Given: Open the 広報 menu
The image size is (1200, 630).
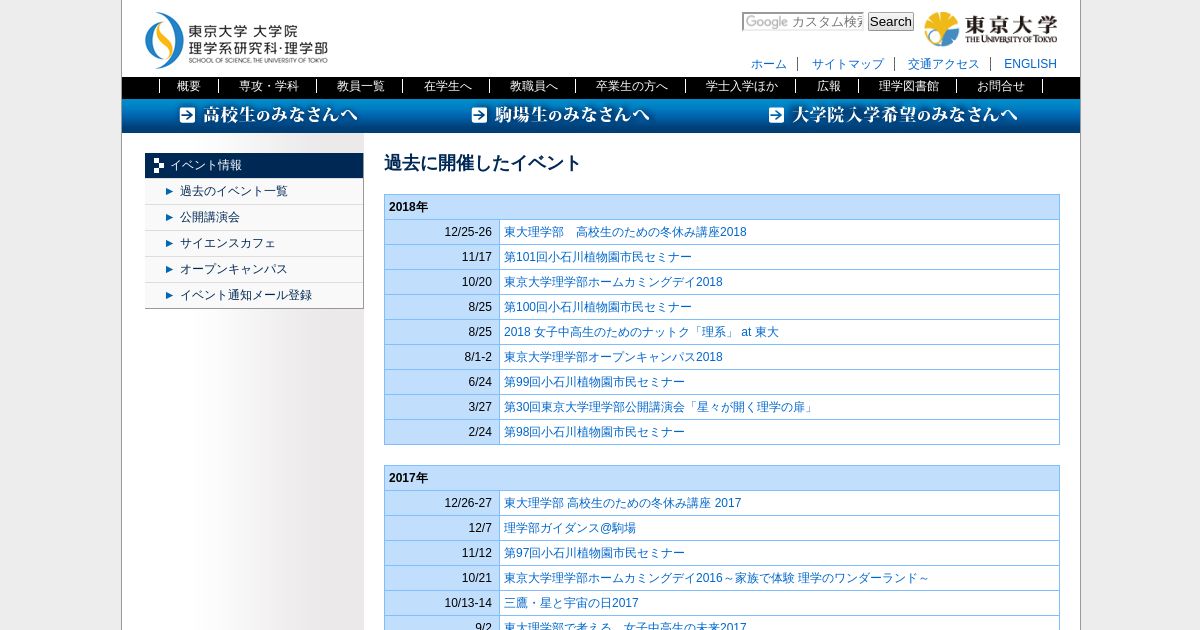Looking at the screenshot, I should (x=829, y=87).
